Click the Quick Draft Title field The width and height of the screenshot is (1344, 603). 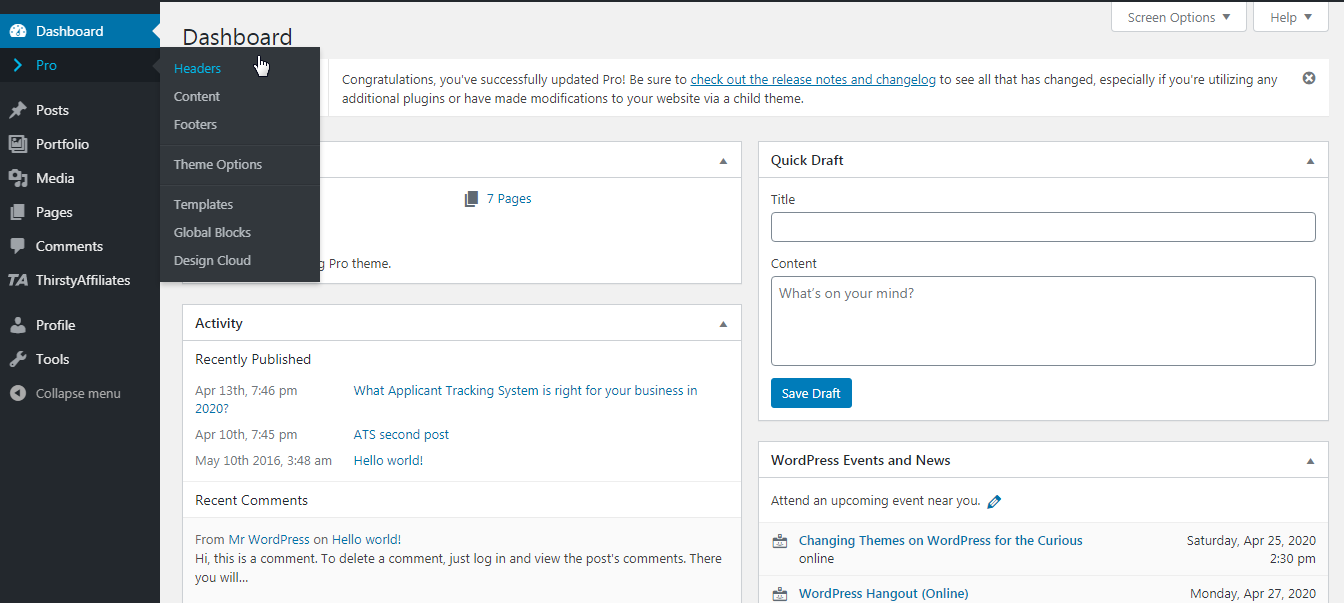click(x=1043, y=227)
